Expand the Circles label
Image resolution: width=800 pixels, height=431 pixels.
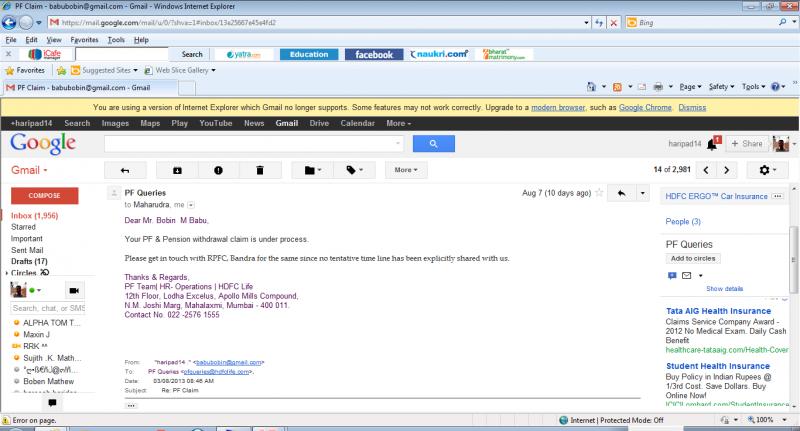pos(7,273)
